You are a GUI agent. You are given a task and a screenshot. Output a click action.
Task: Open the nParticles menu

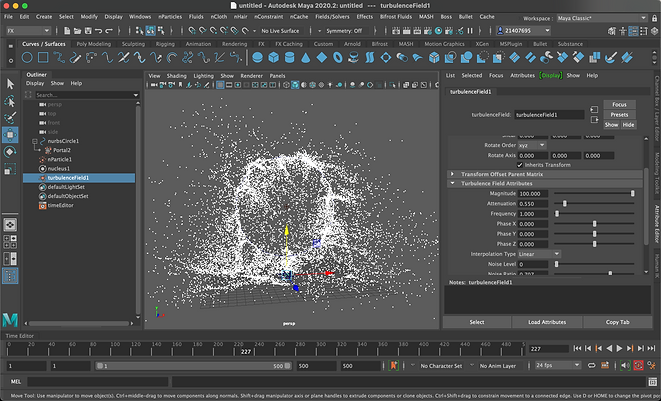pyautogui.click(x=170, y=17)
